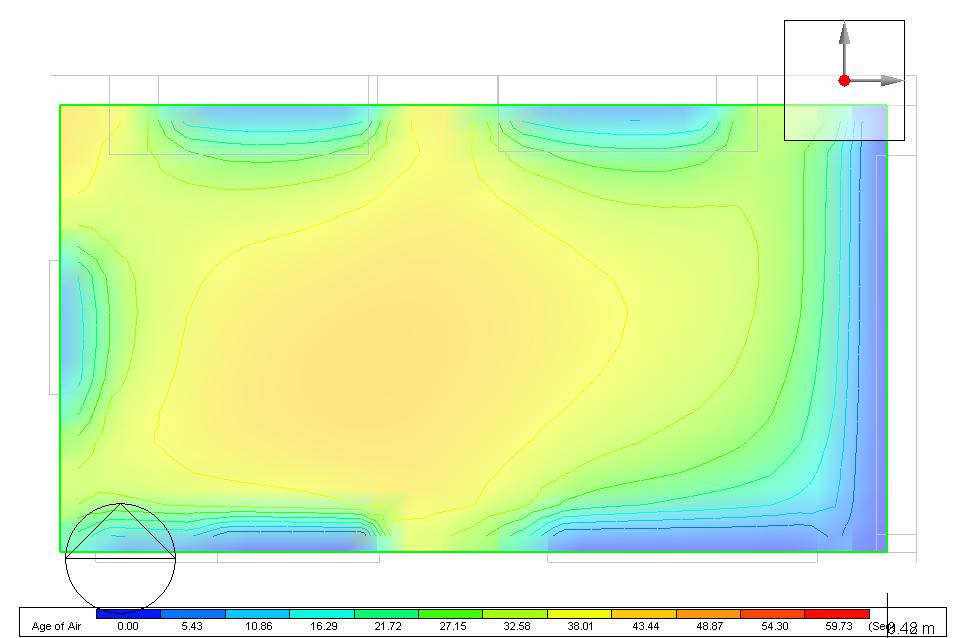966x638 pixels.
Task: Click the red origin dot of the axis triad
Action: [x=845, y=81]
